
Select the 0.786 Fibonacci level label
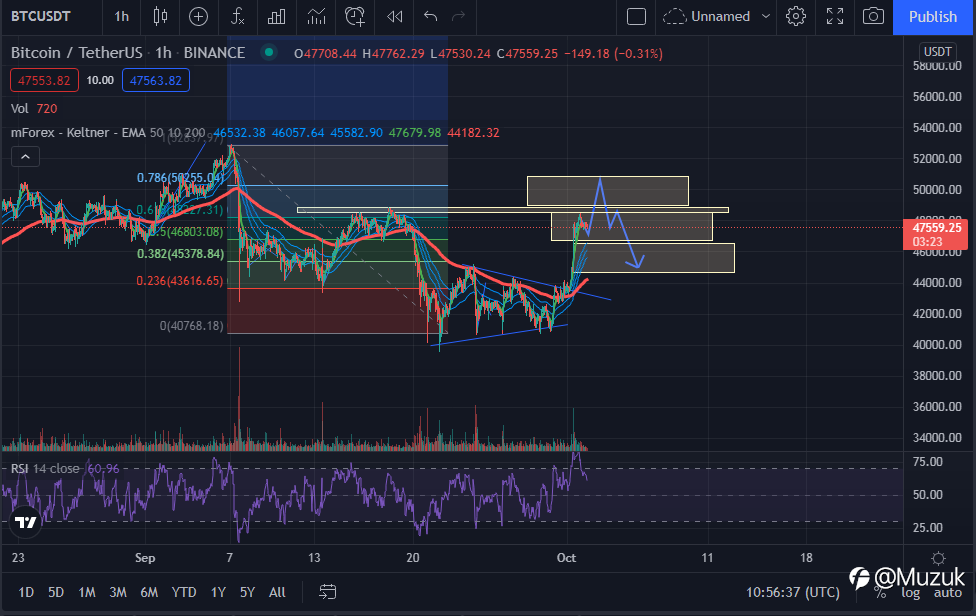point(179,178)
